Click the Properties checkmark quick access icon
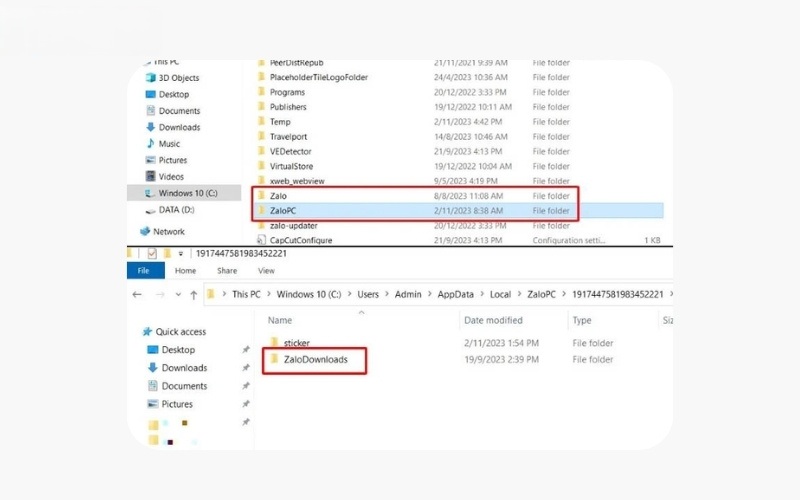 click(152, 253)
